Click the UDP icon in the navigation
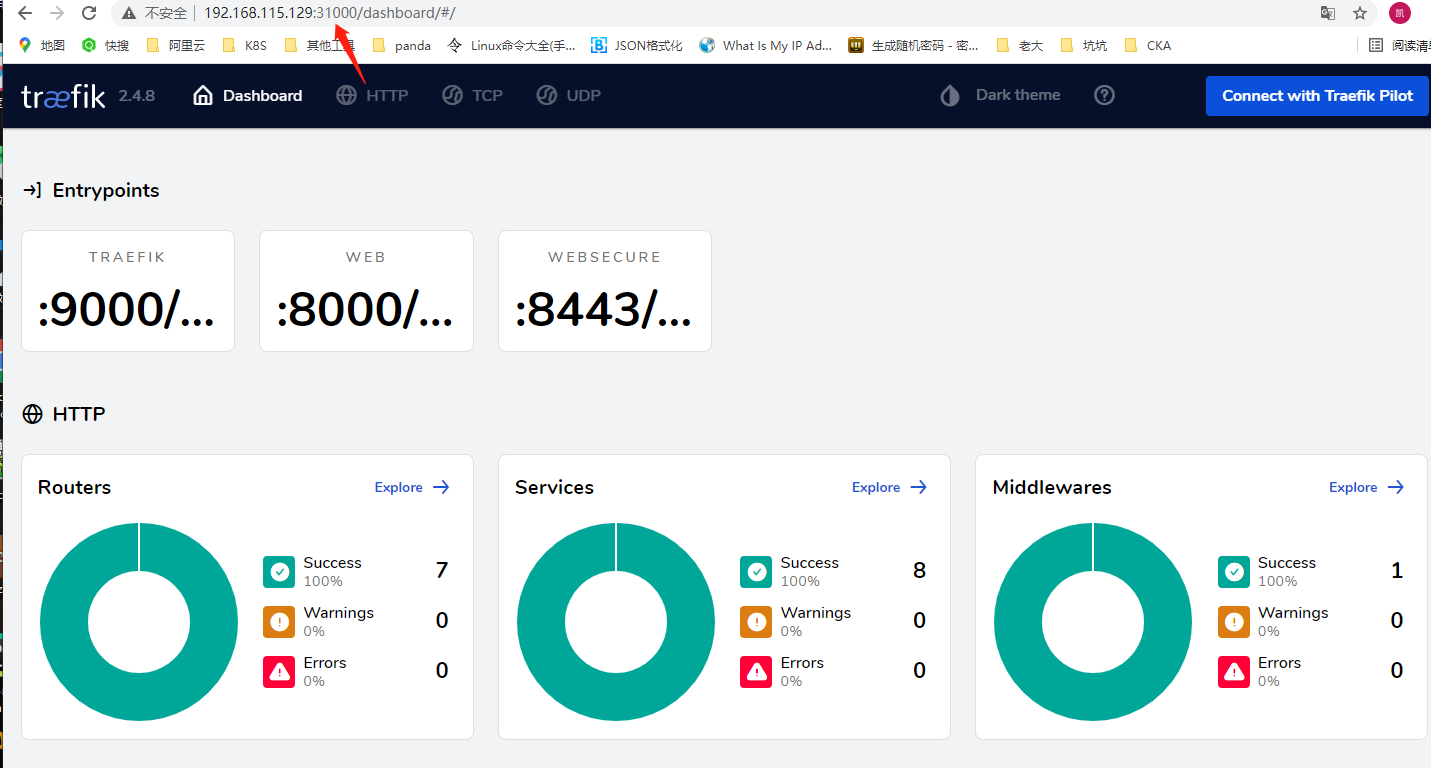 pos(546,95)
